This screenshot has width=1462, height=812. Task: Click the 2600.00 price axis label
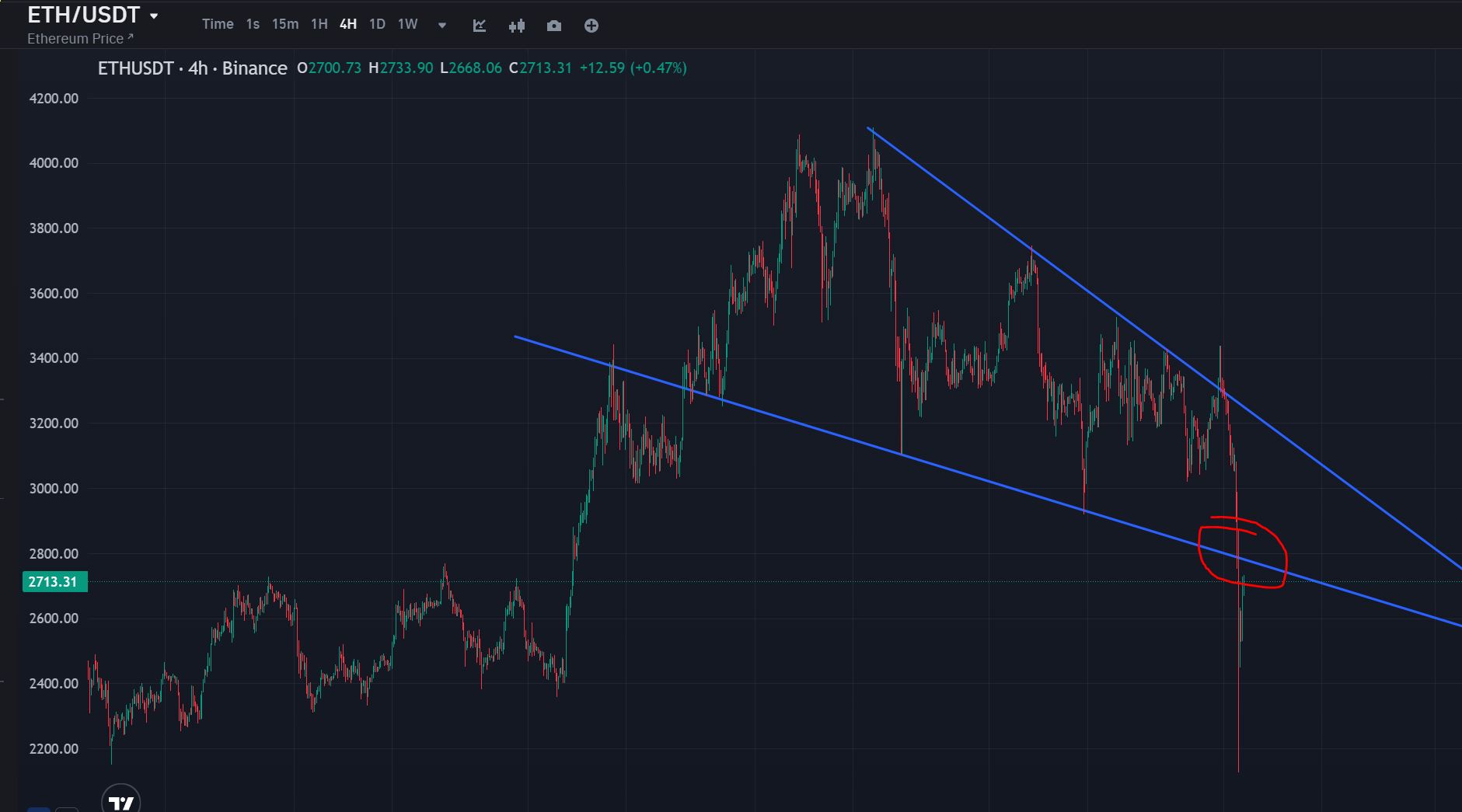54,619
